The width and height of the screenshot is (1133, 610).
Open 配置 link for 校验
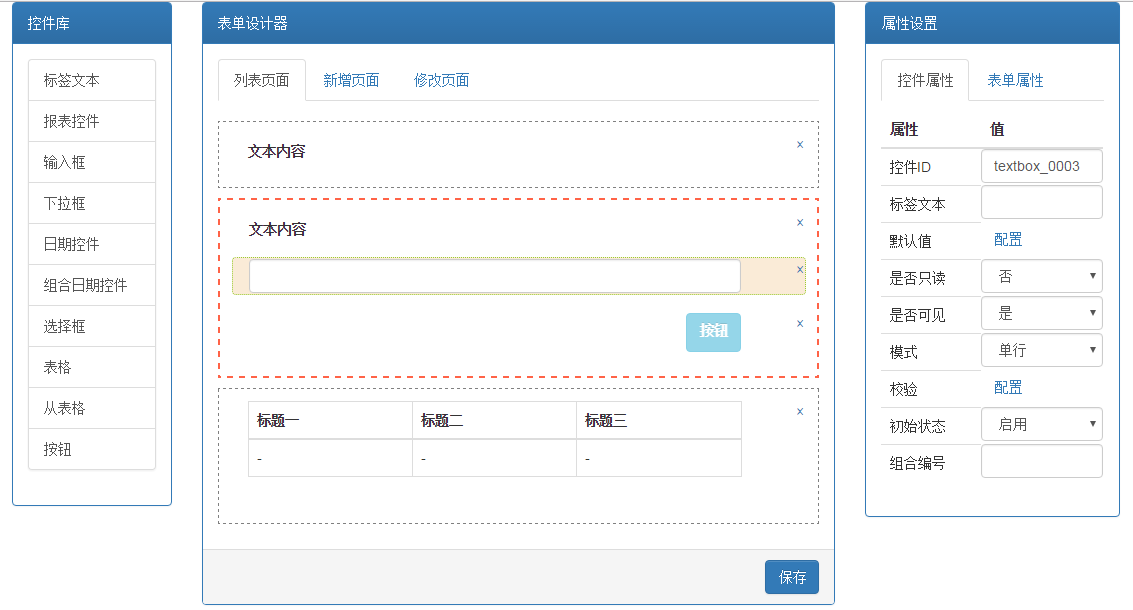[x=1008, y=387]
